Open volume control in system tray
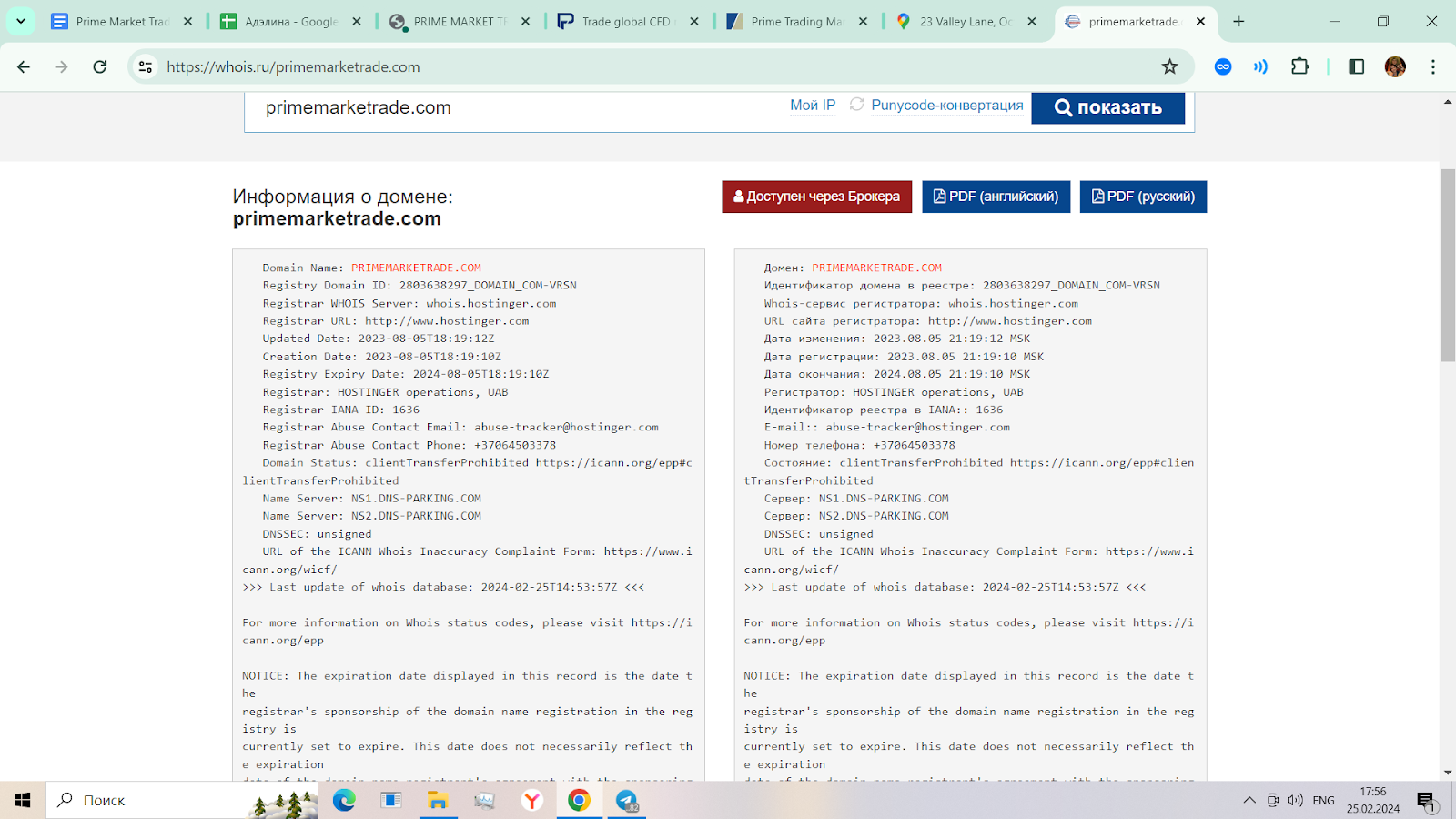 (1295, 800)
